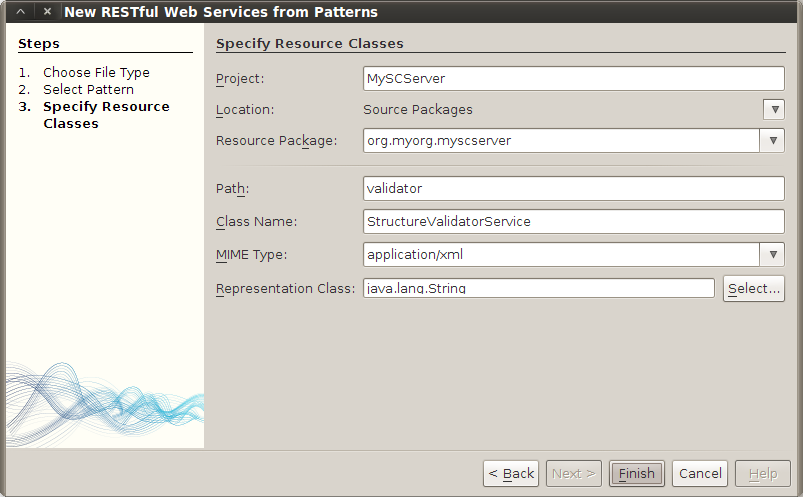Open the MIME Type dropdown arrow
This screenshot has height=497, width=803.
coord(773,255)
